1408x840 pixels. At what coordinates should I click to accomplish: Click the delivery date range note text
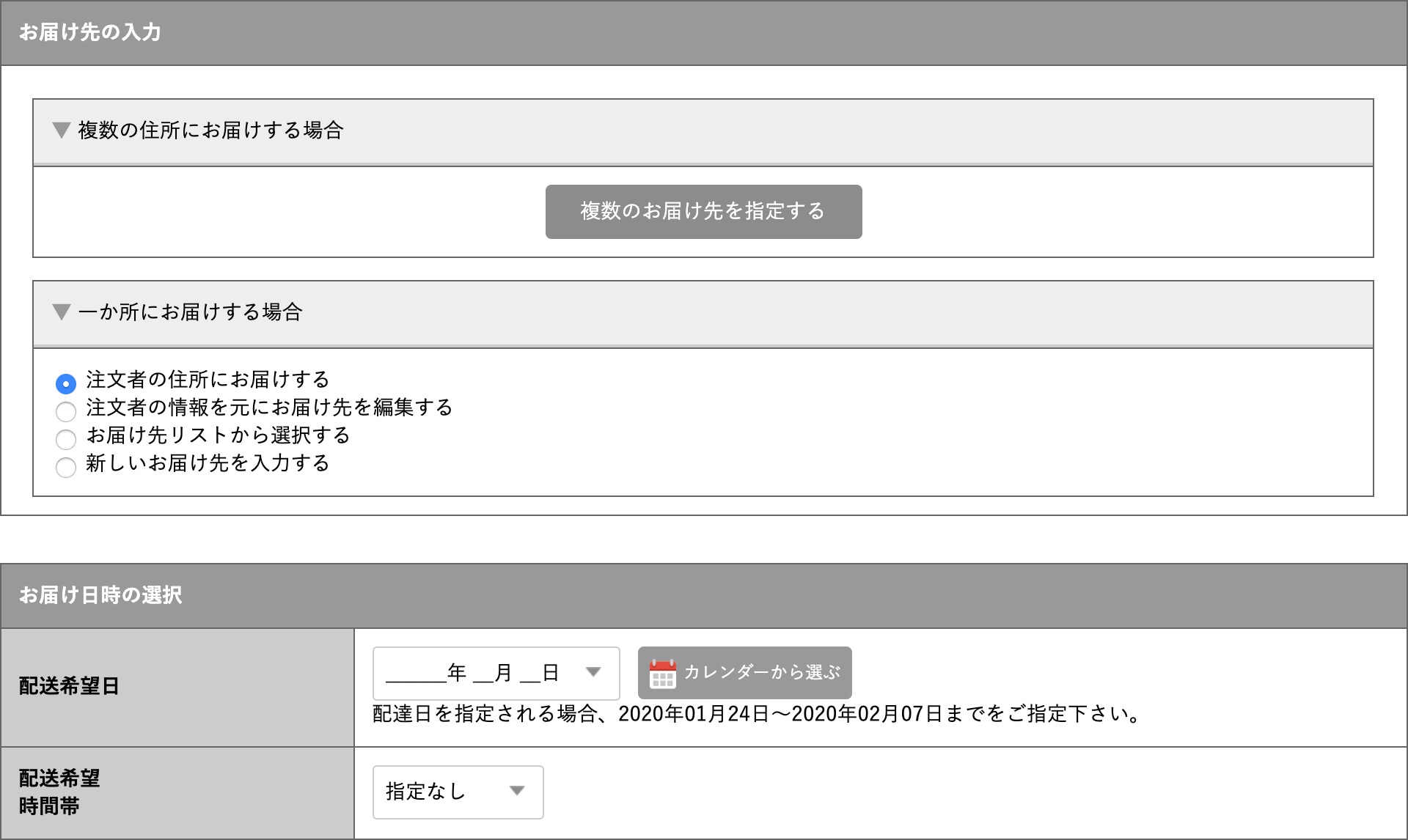(755, 714)
